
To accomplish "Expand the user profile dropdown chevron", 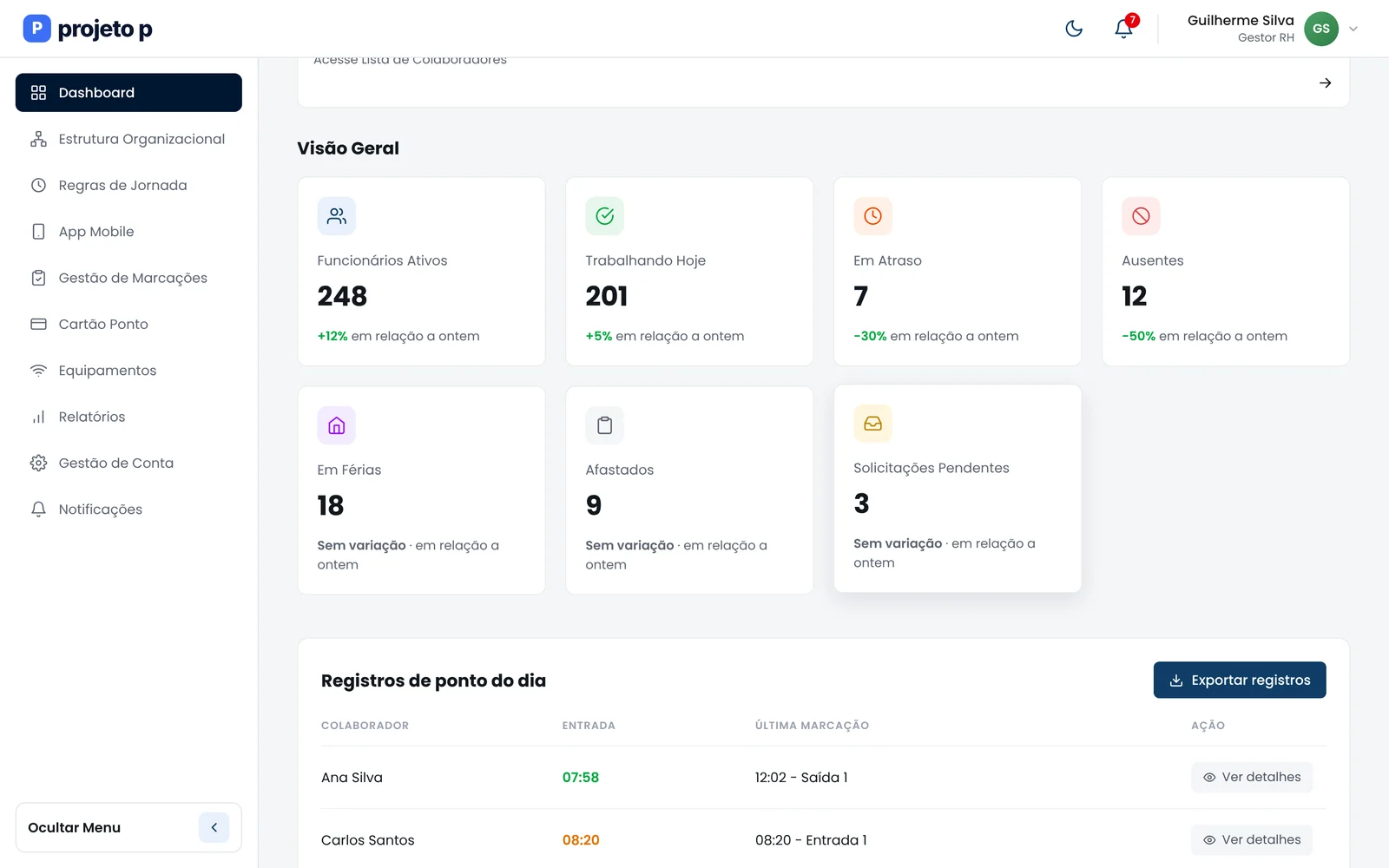I will click(x=1353, y=29).
